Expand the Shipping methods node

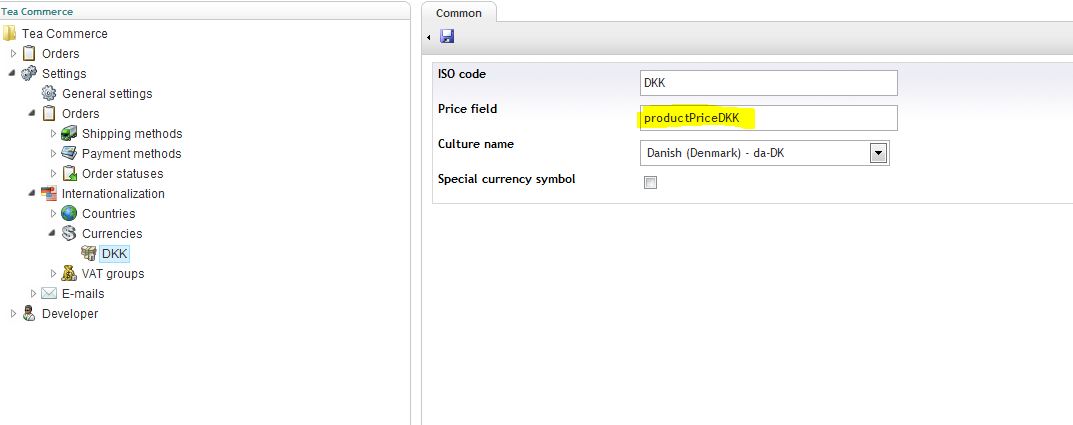click(x=53, y=133)
